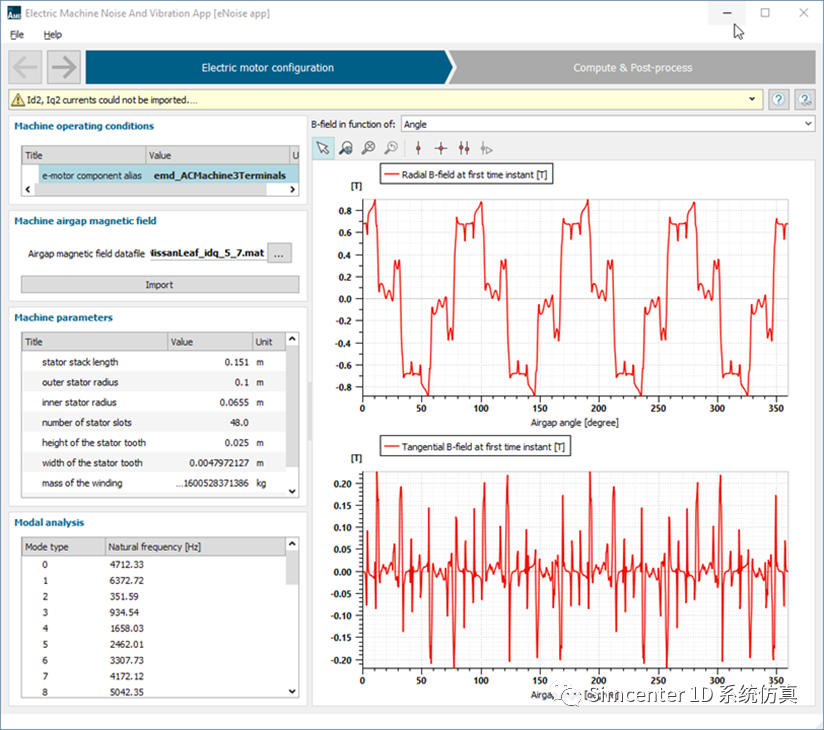Image resolution: width=824 pixels, height=730 pixels.
Task: Open the Help menu
Action: (x=52, y=34)
